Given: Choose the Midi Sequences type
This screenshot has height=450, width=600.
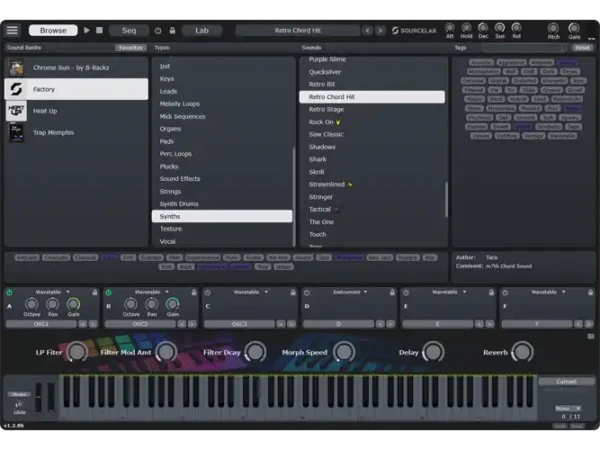Looking at the screenshot, I should pyautogui.click(x=222, y=116).
